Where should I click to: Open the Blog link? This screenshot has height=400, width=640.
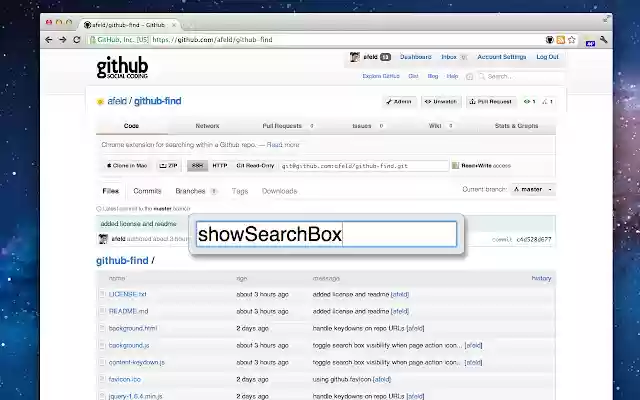point(433,76)
